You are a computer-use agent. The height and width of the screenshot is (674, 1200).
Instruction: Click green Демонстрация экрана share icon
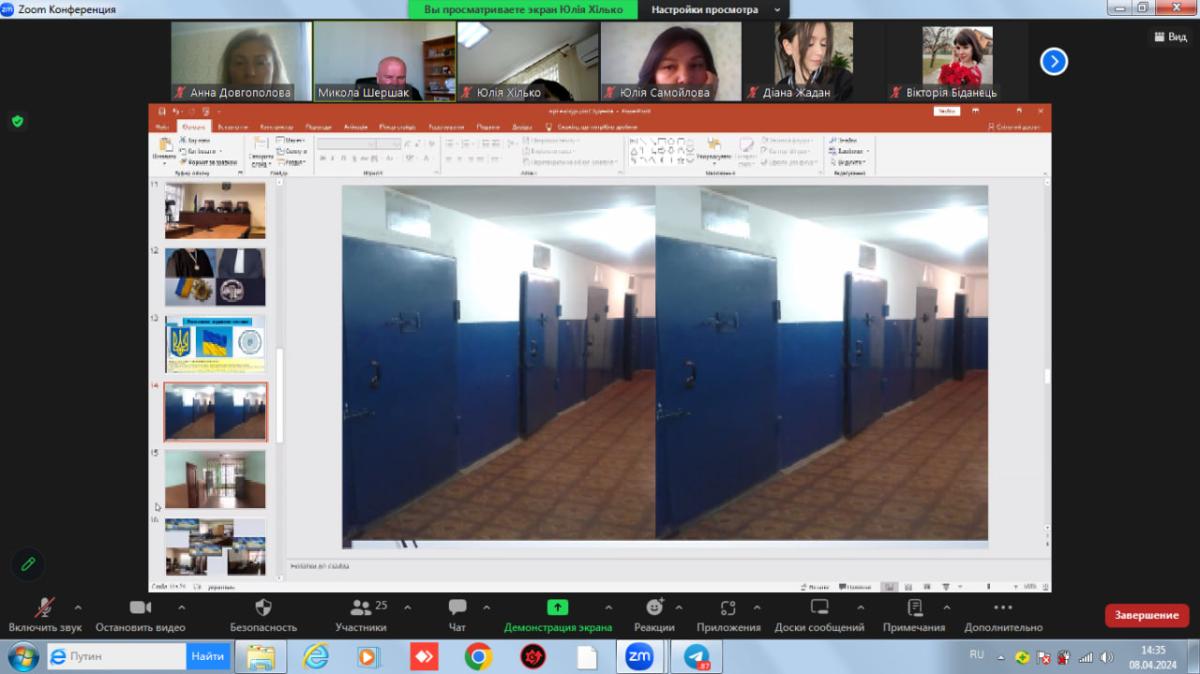(x=558, y=607)
